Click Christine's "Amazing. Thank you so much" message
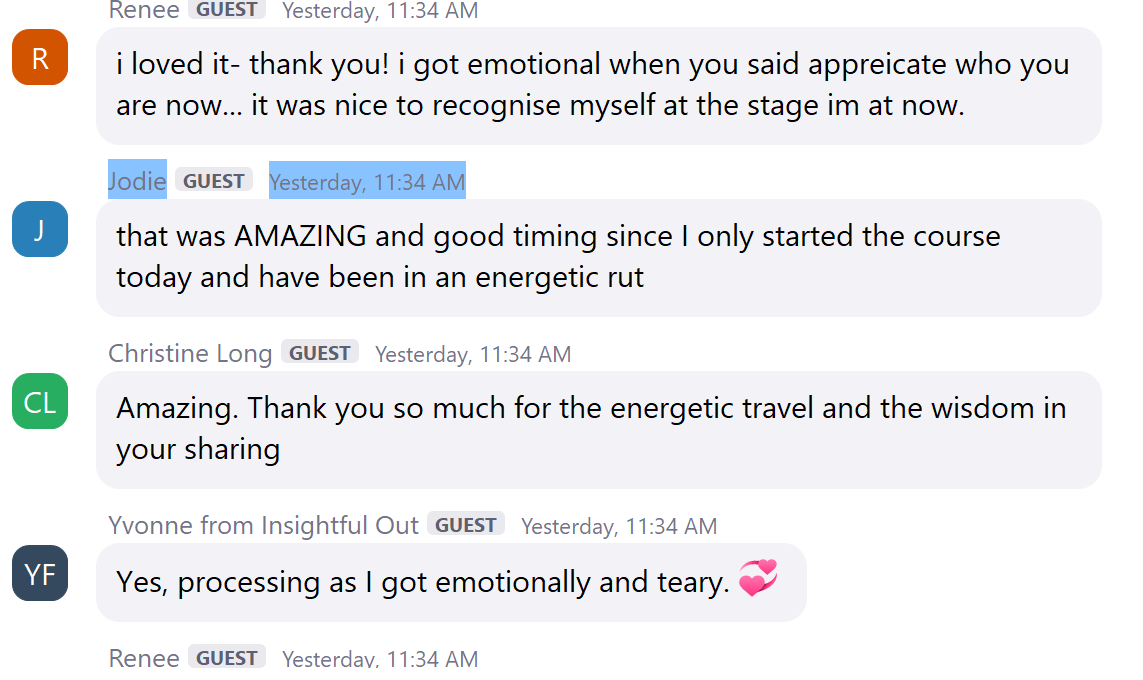The image size is (1143, 680). coord(598,429)
